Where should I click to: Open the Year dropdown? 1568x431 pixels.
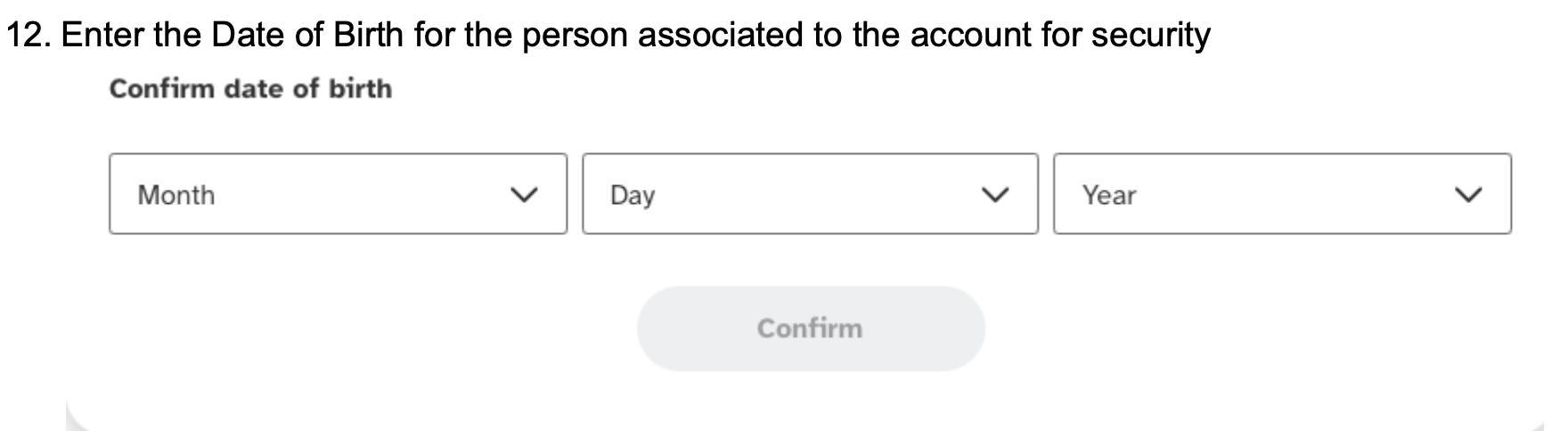(x=1281, y=194)
